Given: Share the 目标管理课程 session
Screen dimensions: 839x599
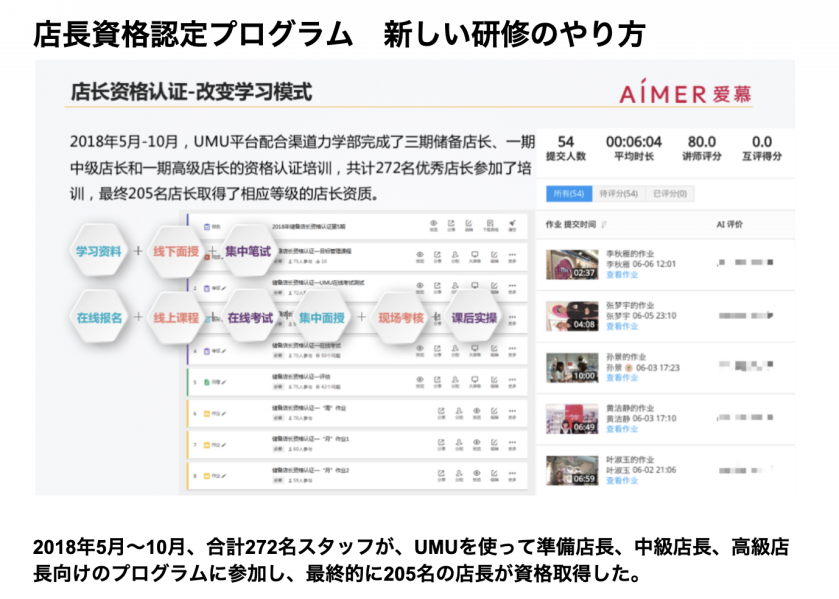Looking at the screenshot, I should (437, 255).
